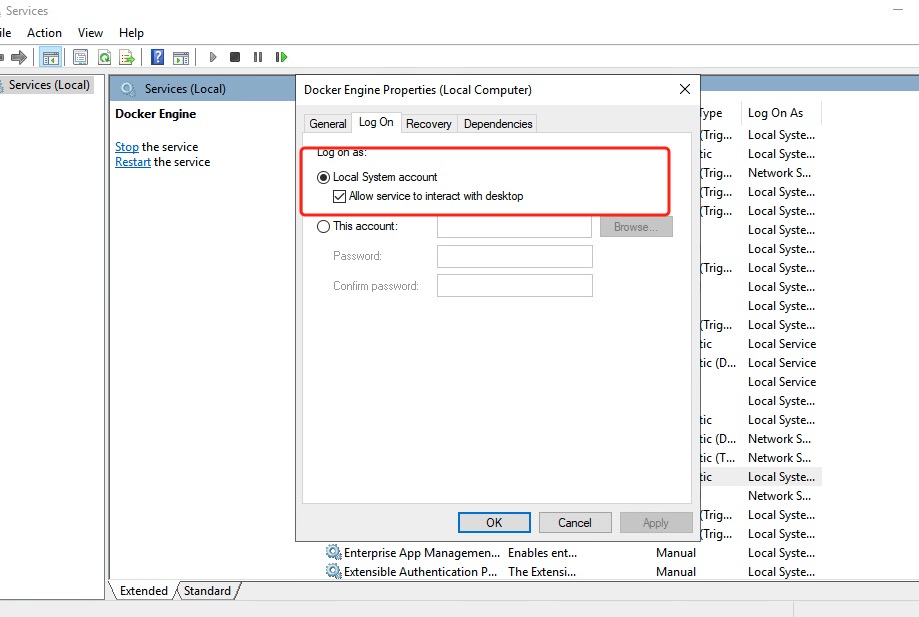The image size is (919, 617).
Task: Click the highlighted Local Syste... row cell
Action: point(781,477)
